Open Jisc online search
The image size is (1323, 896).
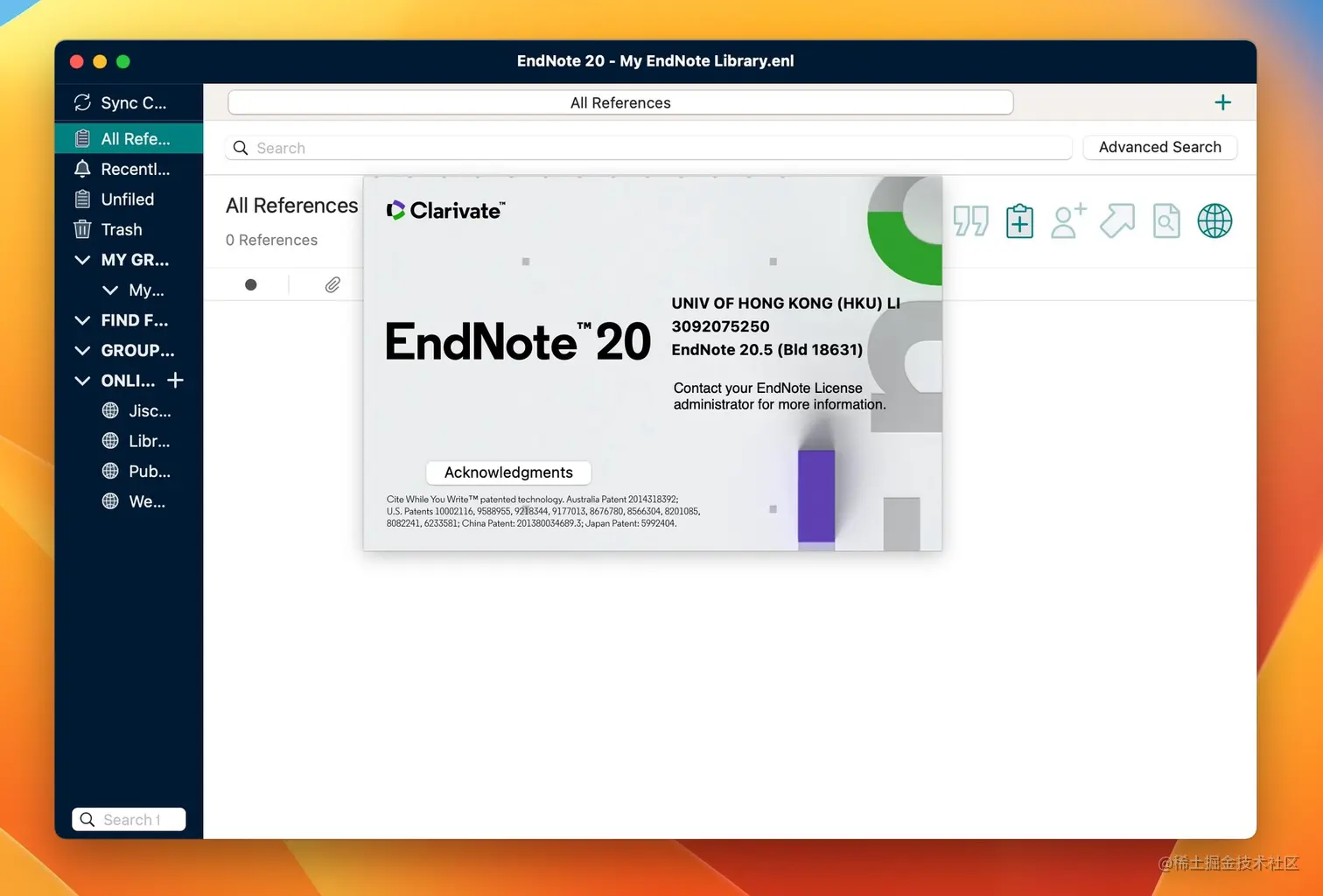136,410
